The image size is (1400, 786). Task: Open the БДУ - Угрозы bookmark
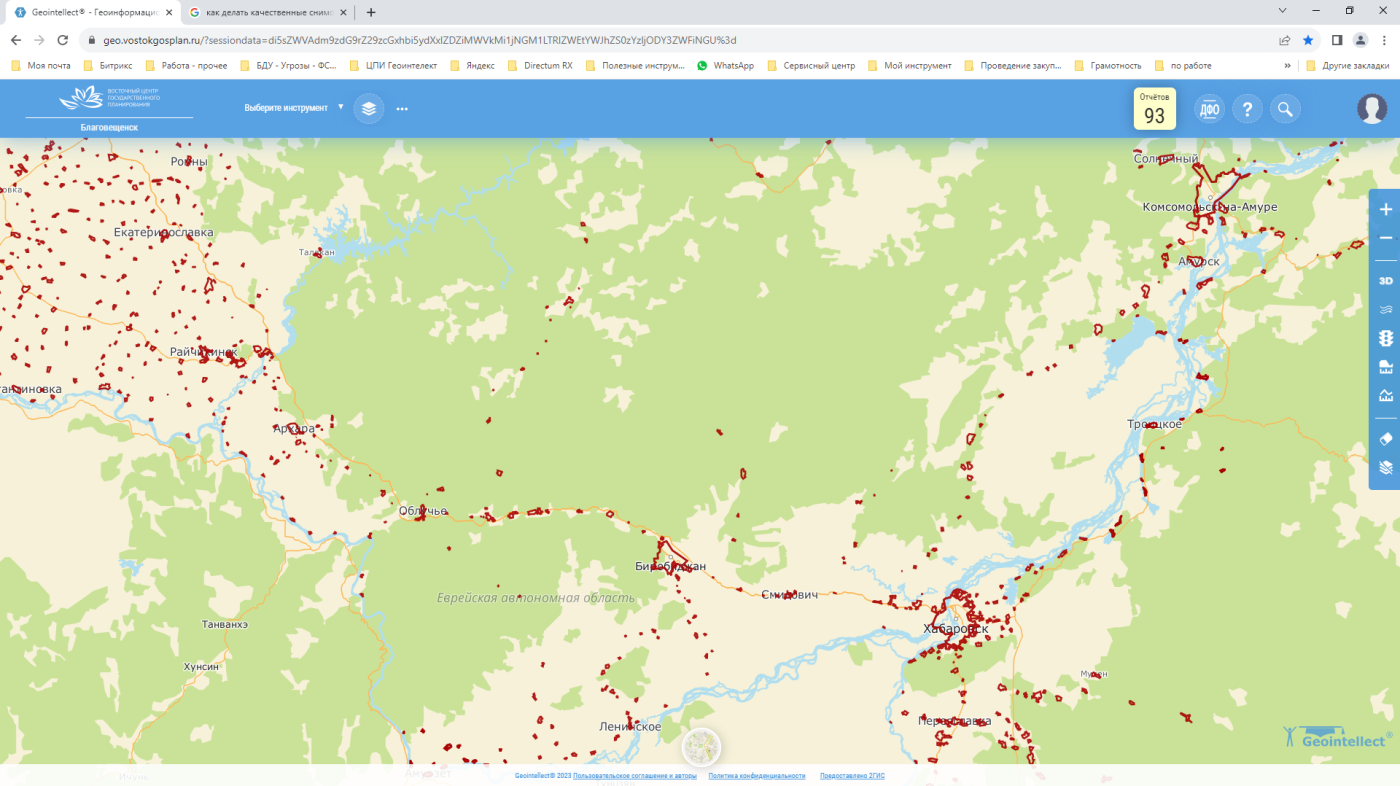click(x=289, y=65)
